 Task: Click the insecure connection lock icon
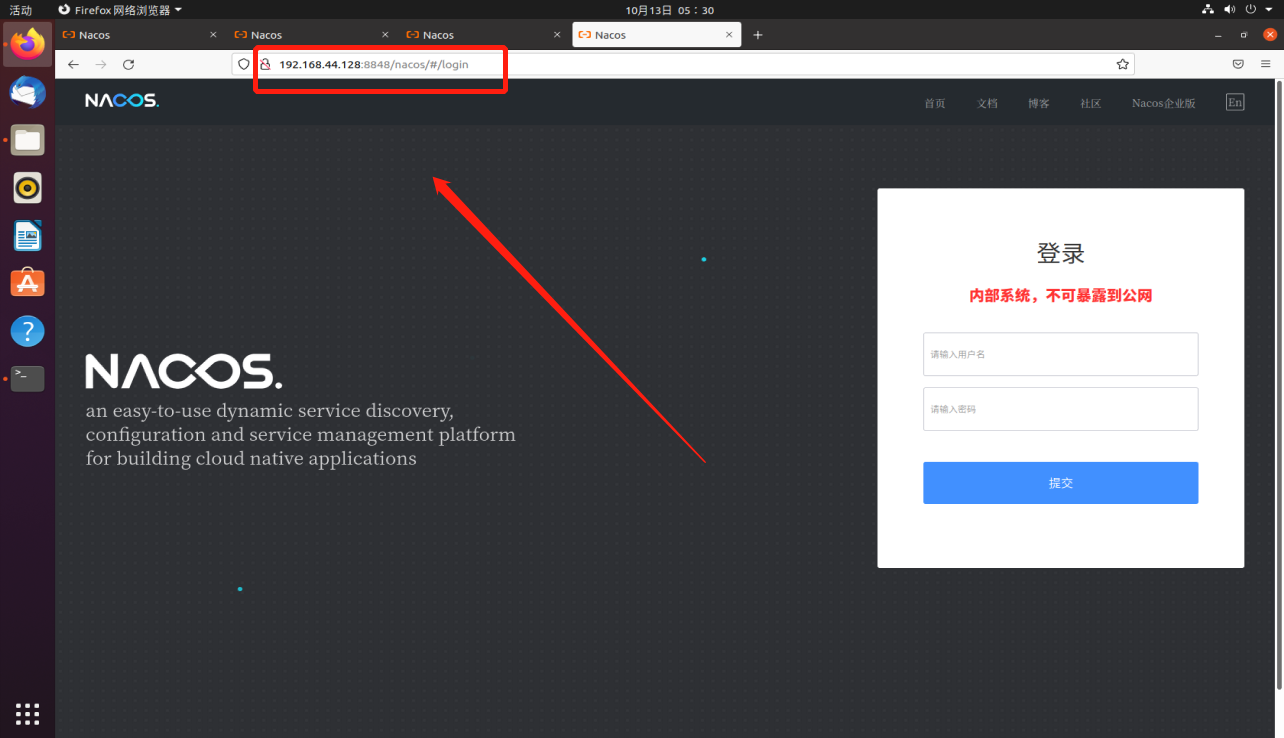tap(265, 64)
